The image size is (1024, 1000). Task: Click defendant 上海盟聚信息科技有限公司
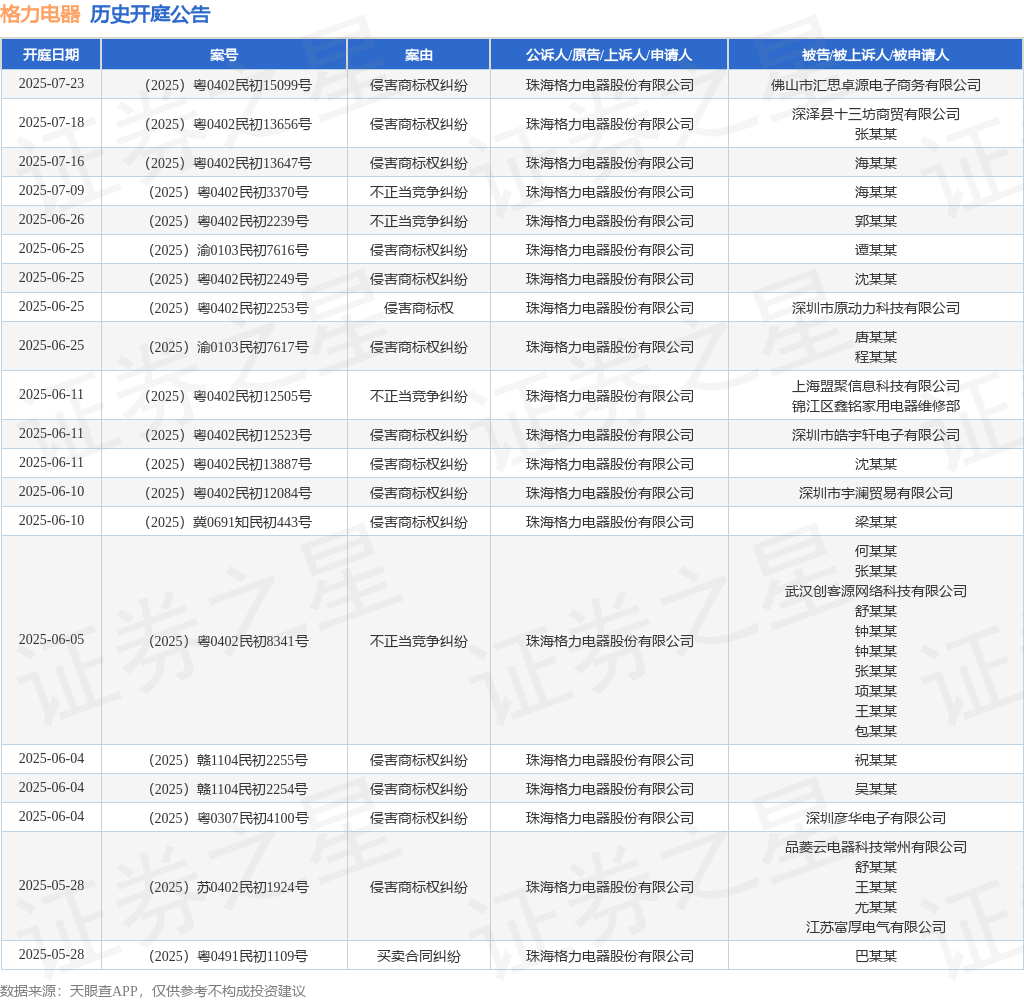876,387
